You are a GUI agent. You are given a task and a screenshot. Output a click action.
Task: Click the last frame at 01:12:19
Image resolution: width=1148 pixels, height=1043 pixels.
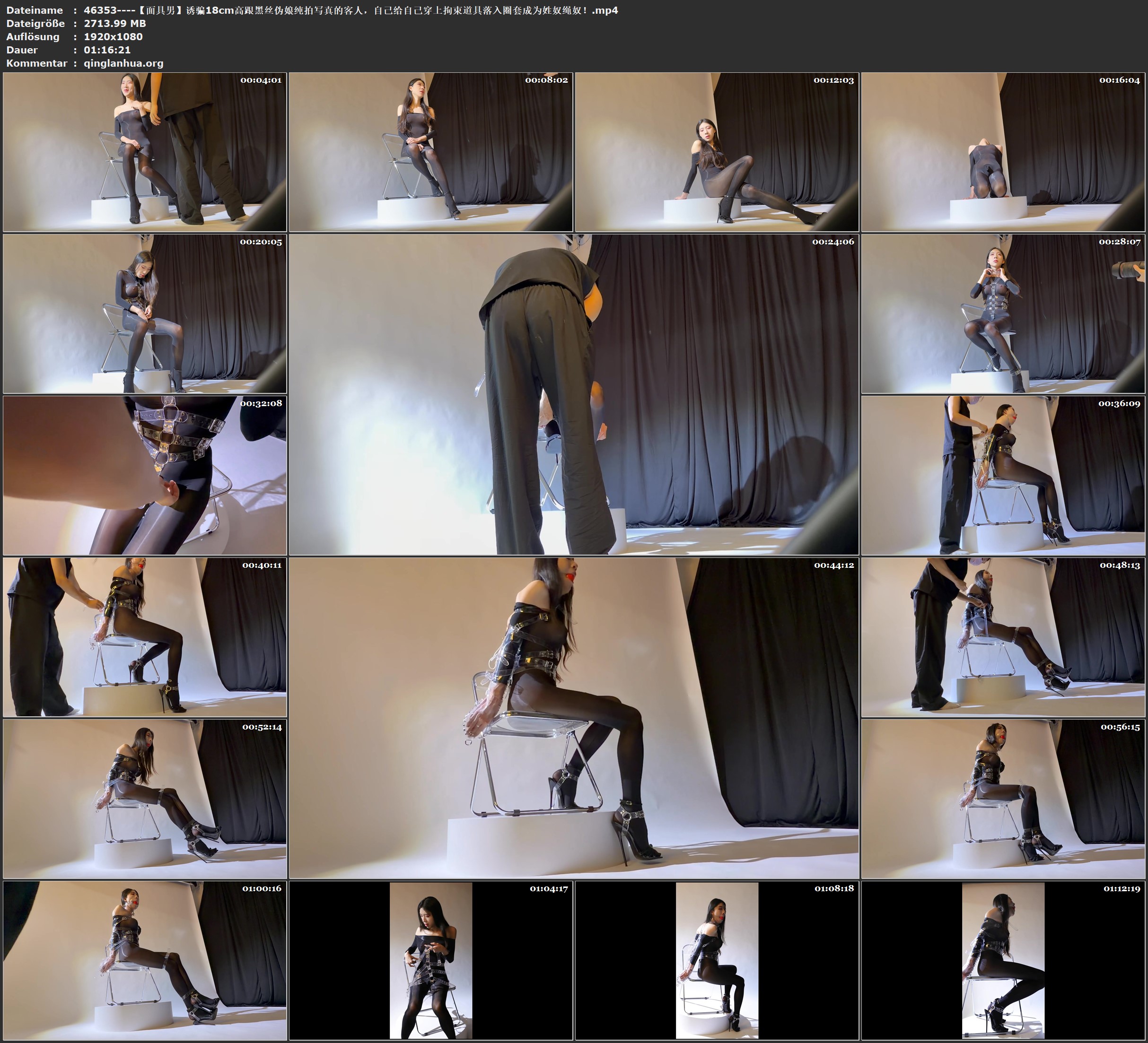(1003, 960)
